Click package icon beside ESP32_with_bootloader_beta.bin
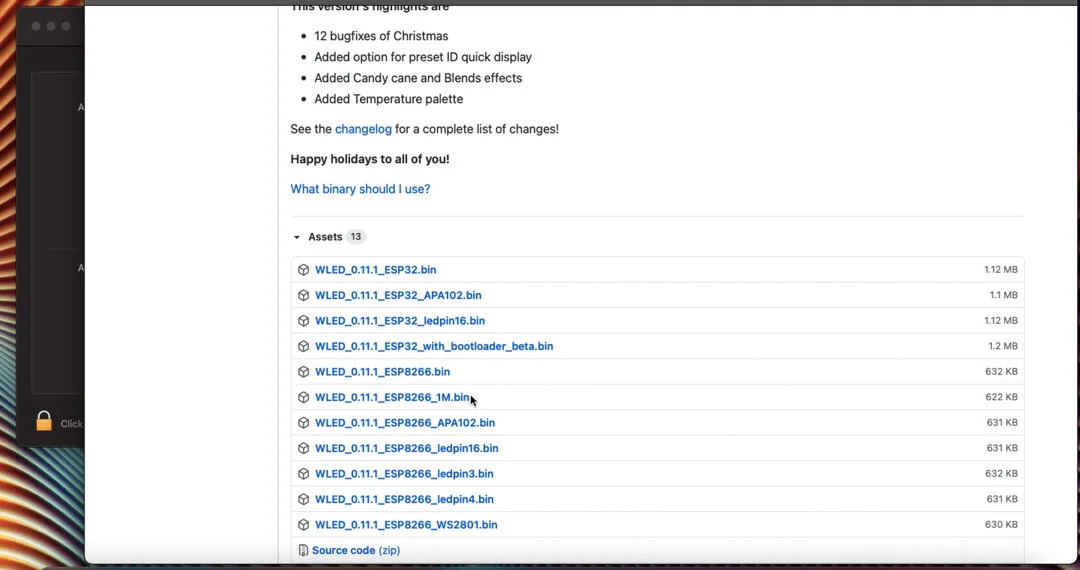The width and height of the screenshot is (1080, 570). click(303, 346)
